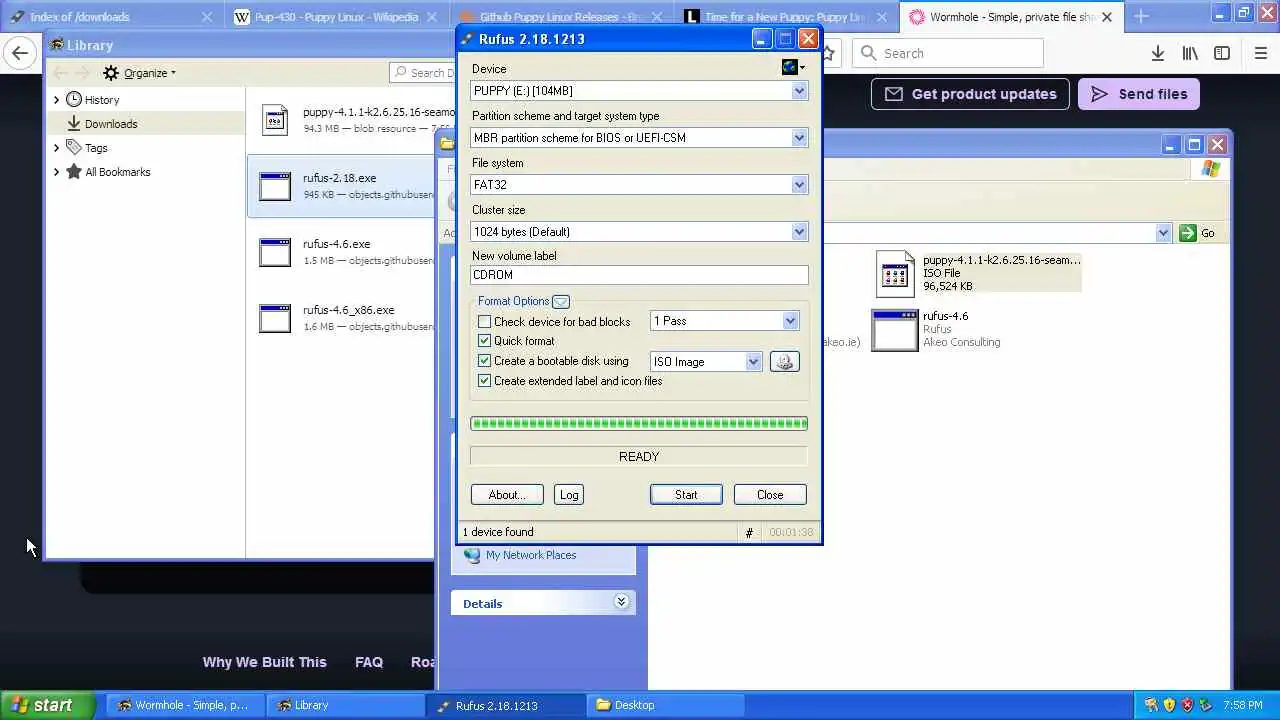
Task: Switch to Index of /downloads tab
Action: [111, 17]
